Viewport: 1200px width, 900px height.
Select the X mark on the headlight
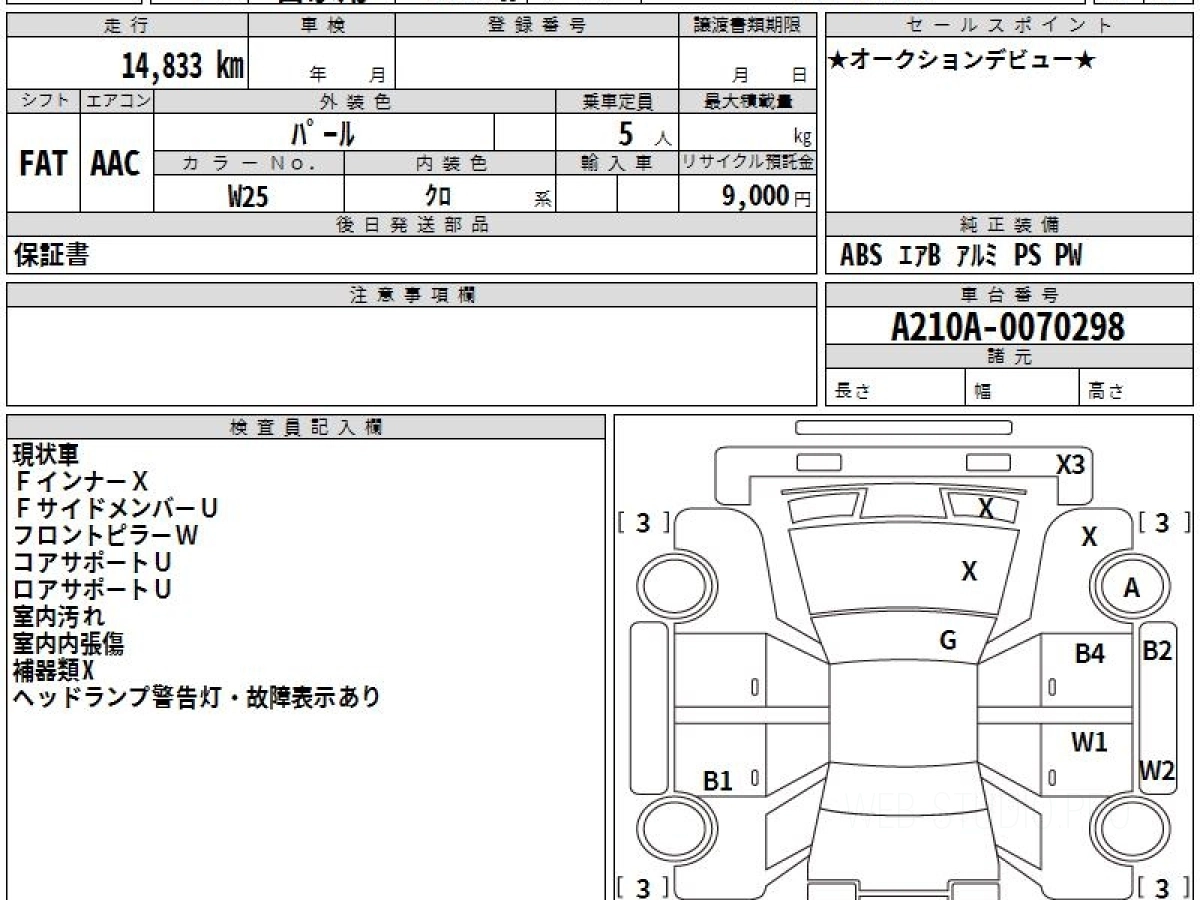(x=986, y=509)
